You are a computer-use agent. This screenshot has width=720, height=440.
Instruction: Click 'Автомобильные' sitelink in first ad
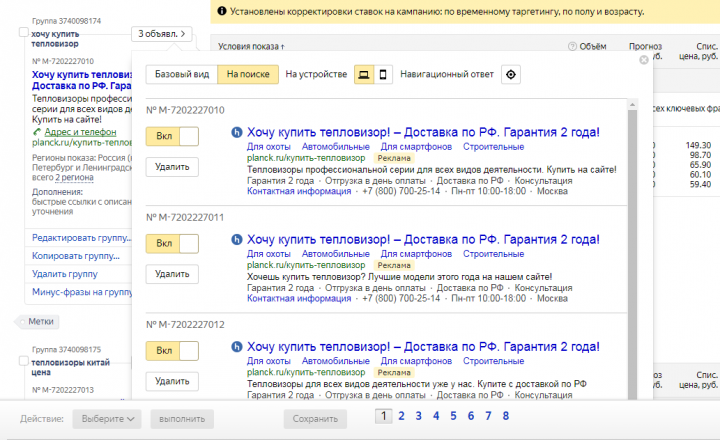(336, 147)
